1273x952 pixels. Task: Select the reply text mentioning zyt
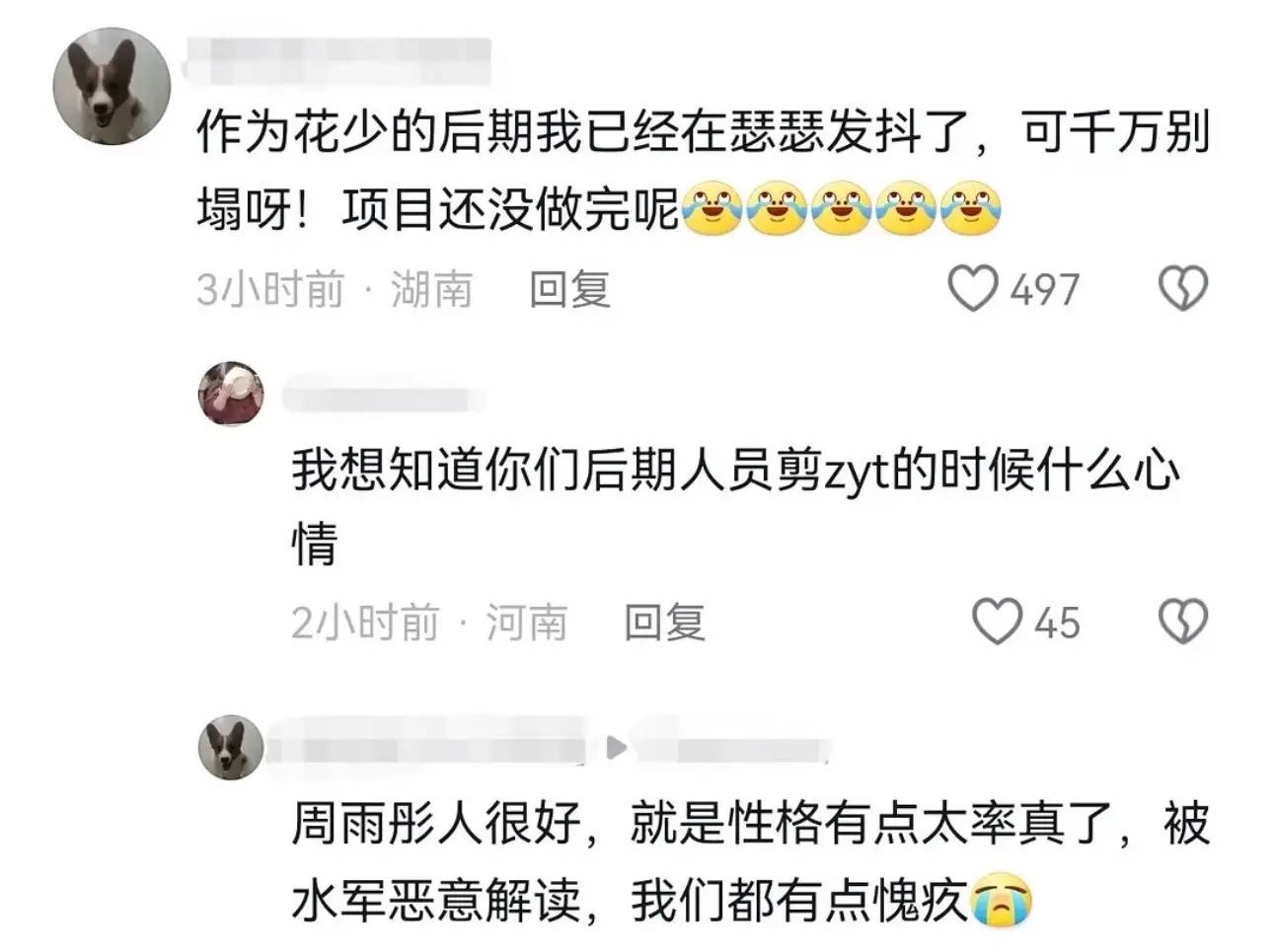(x=735, y=506)
